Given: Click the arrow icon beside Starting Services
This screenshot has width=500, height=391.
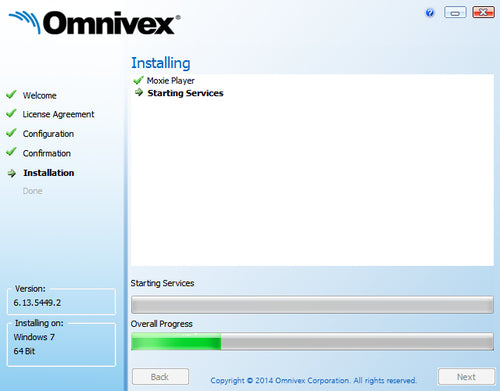Looking at the screenshot, I should point(139,92).
